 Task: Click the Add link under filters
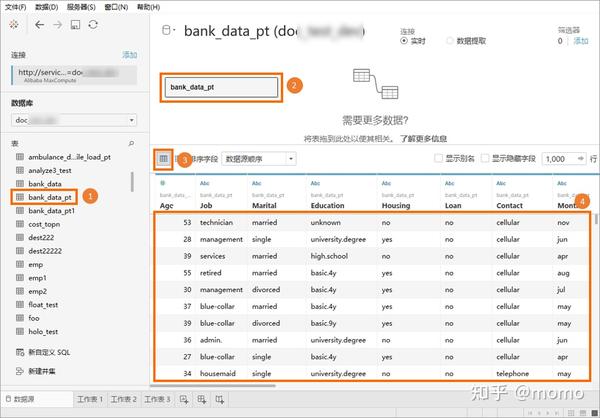[x=580, y=41]
